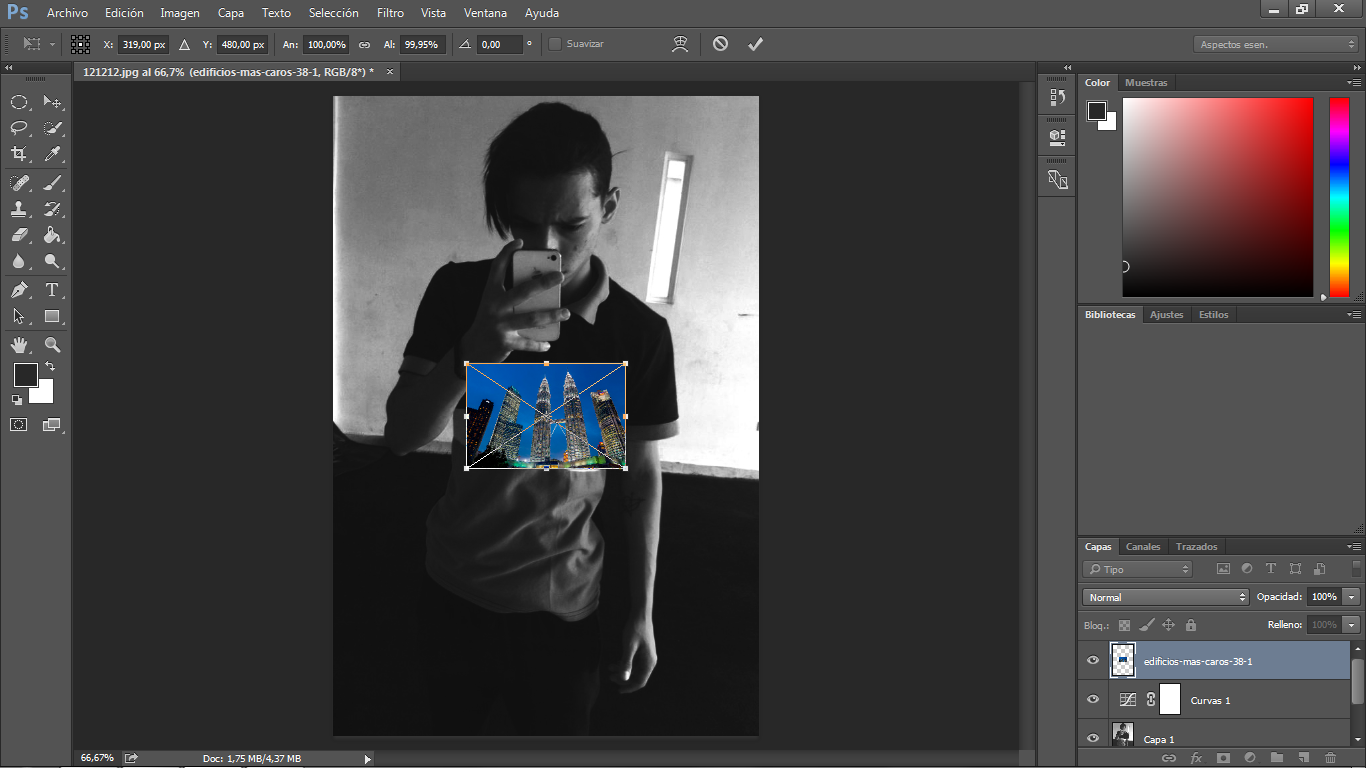Select the Quick Selection tool
Screen dimensions: 1366x768
52,128
